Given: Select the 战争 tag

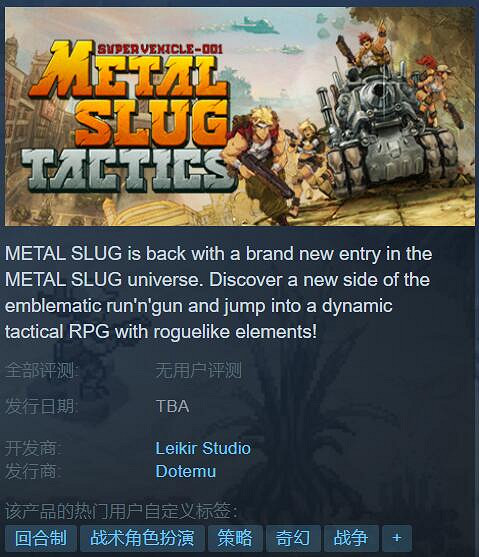Looking at the screenshot, I should pos(351,537).
